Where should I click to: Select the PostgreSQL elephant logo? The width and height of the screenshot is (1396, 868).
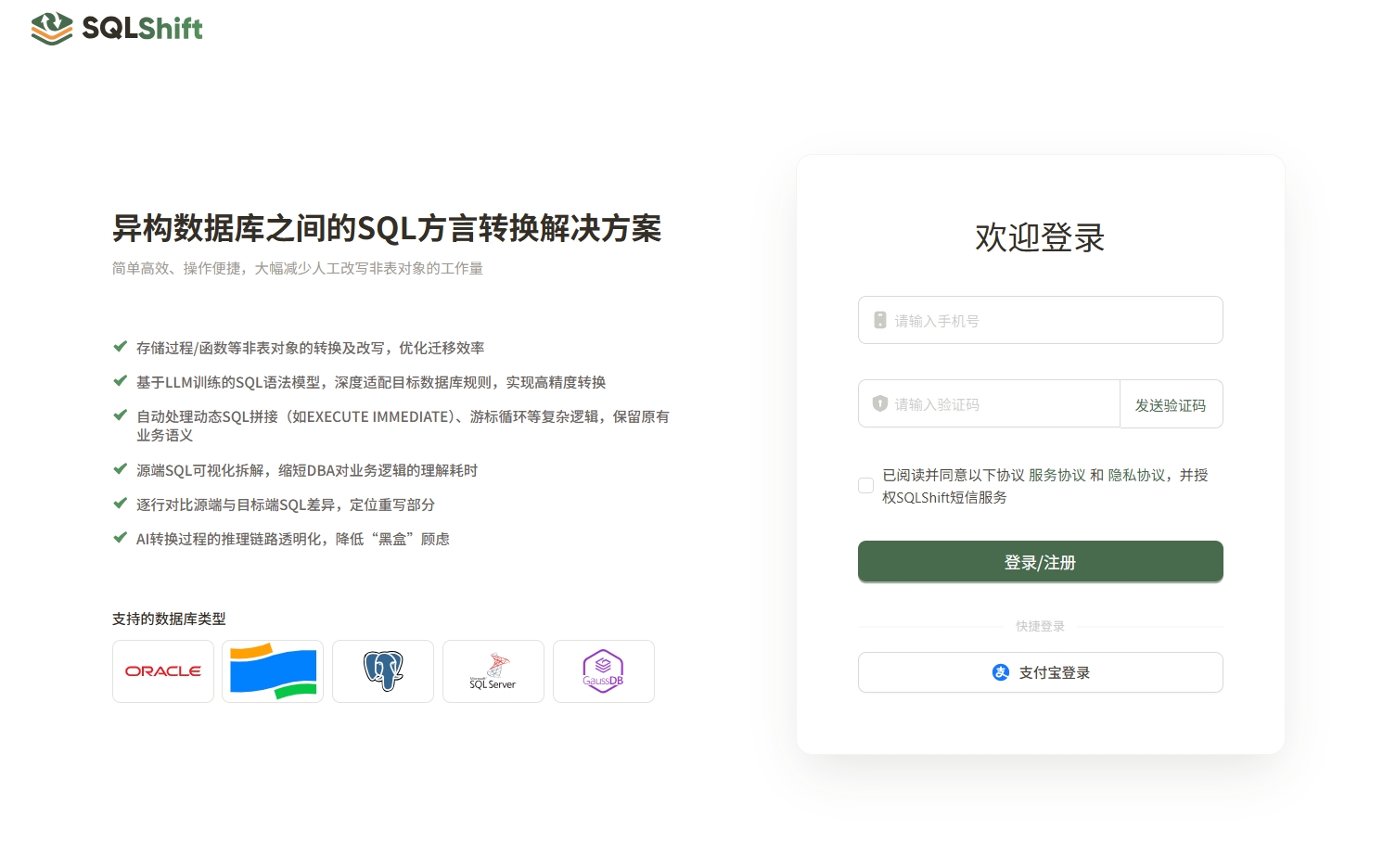coord(383,671)
